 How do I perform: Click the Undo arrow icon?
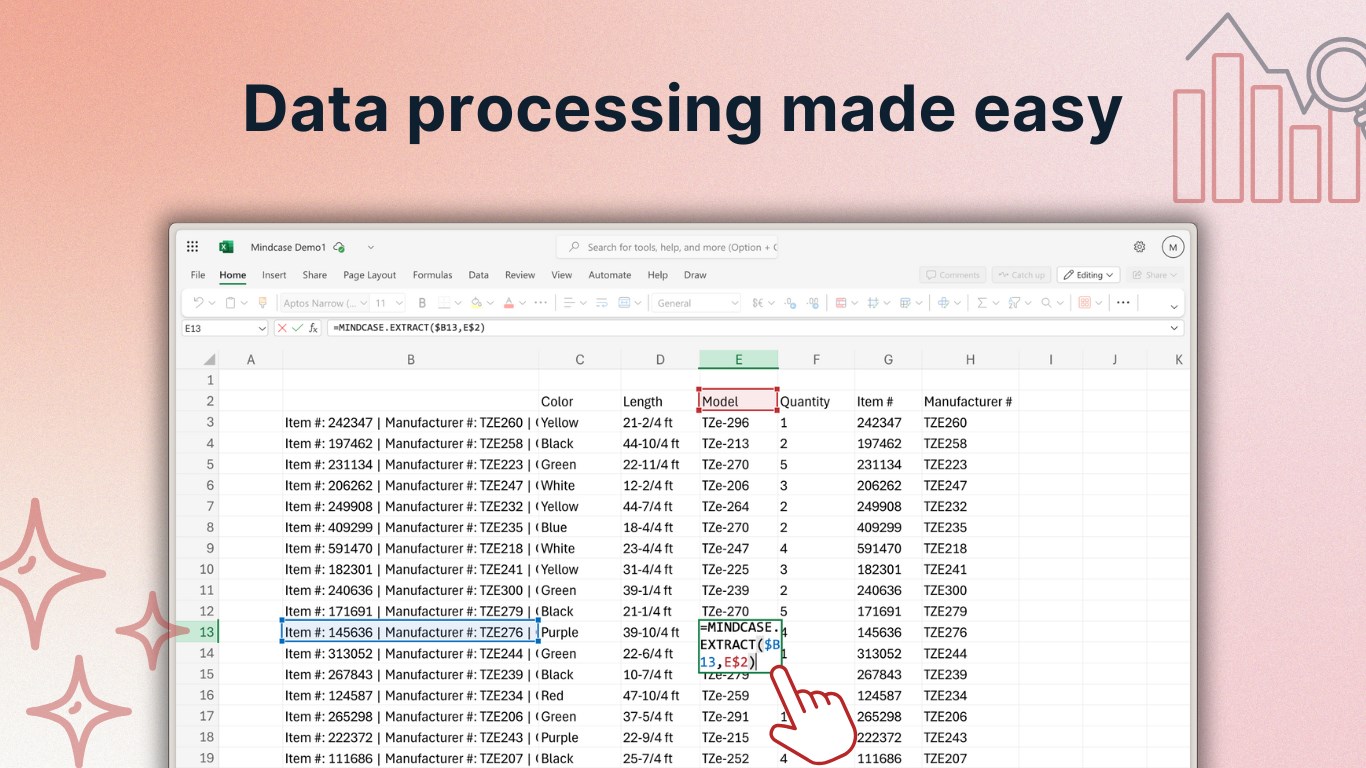click(x=198, y=303)
